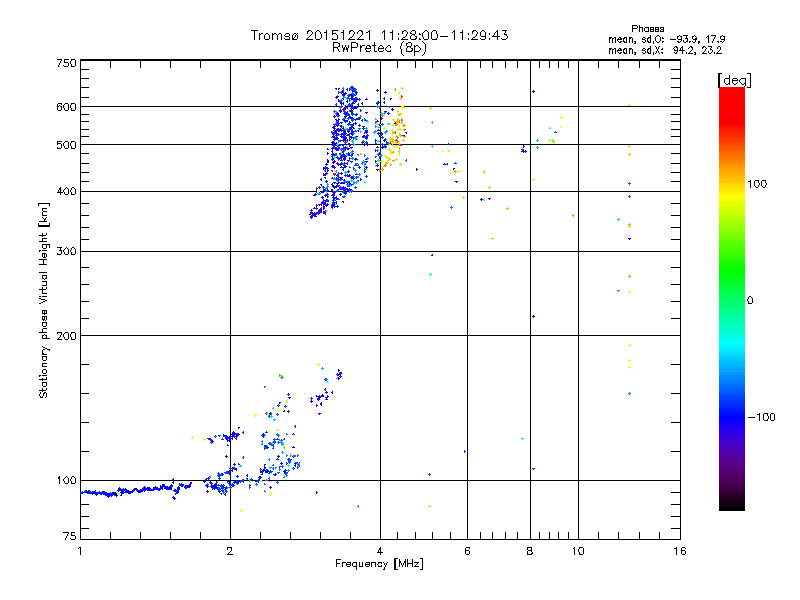Click the 'mean, sd,X: 94.2, 23.2' text
Screen dimensions: 800x600
coord(665,50)
